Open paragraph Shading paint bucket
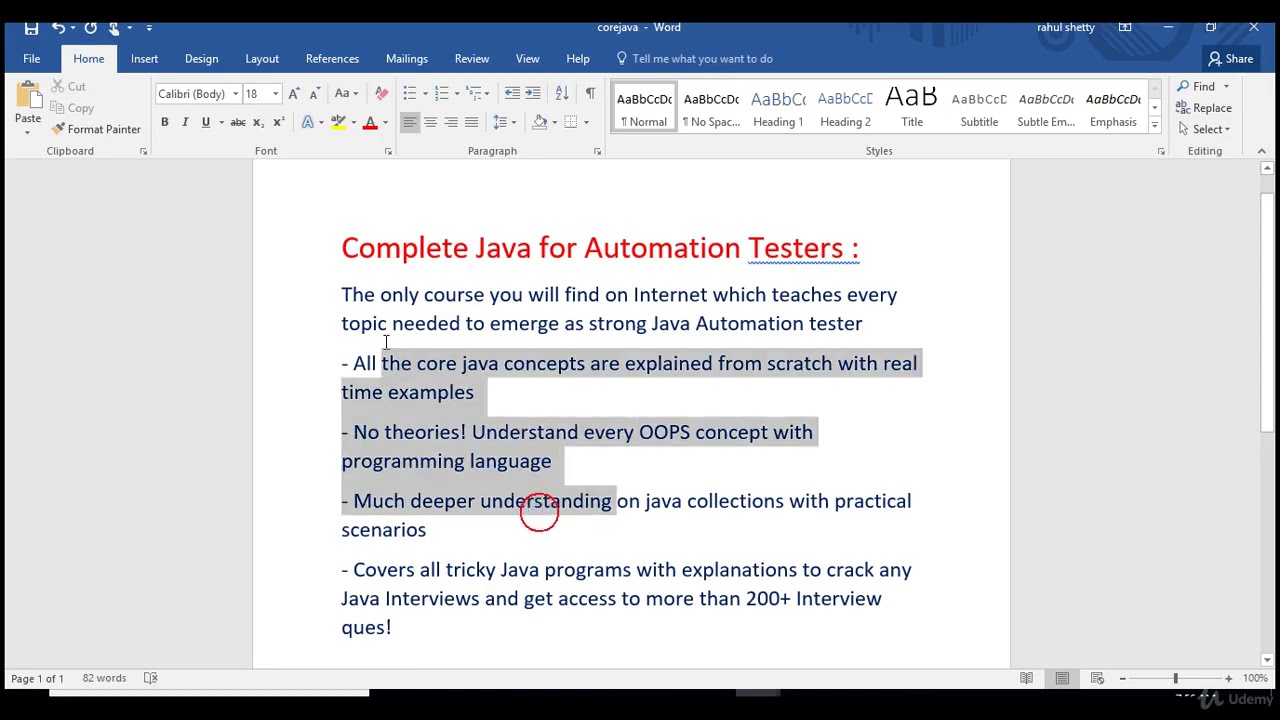Screen dimensions: 1280x720 (x=540, y=122)
